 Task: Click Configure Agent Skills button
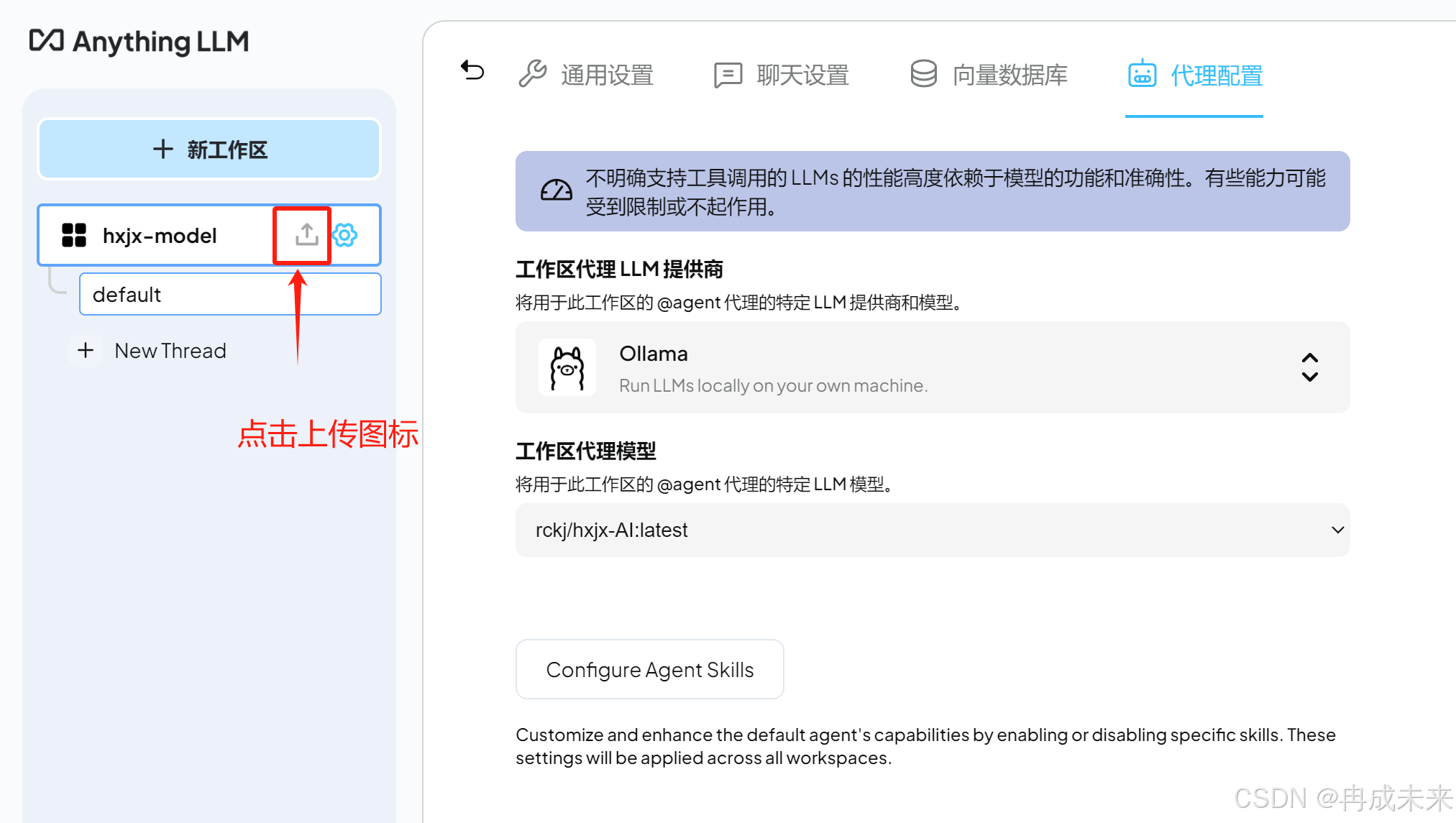pyautogui.click(x=649, y=669)
